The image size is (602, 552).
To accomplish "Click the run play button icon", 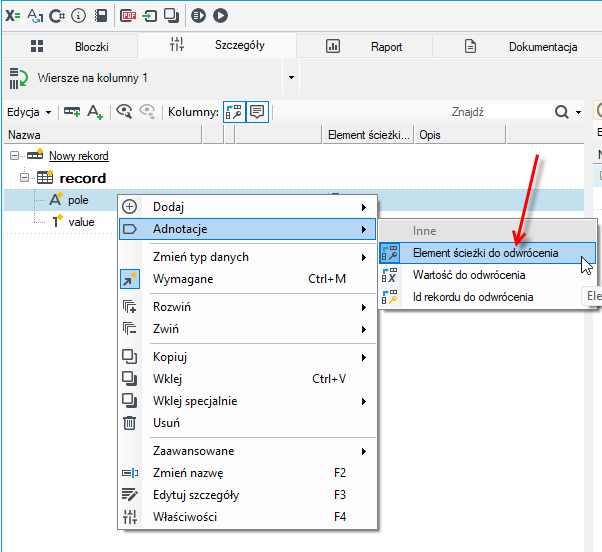I will coord(220,16).
